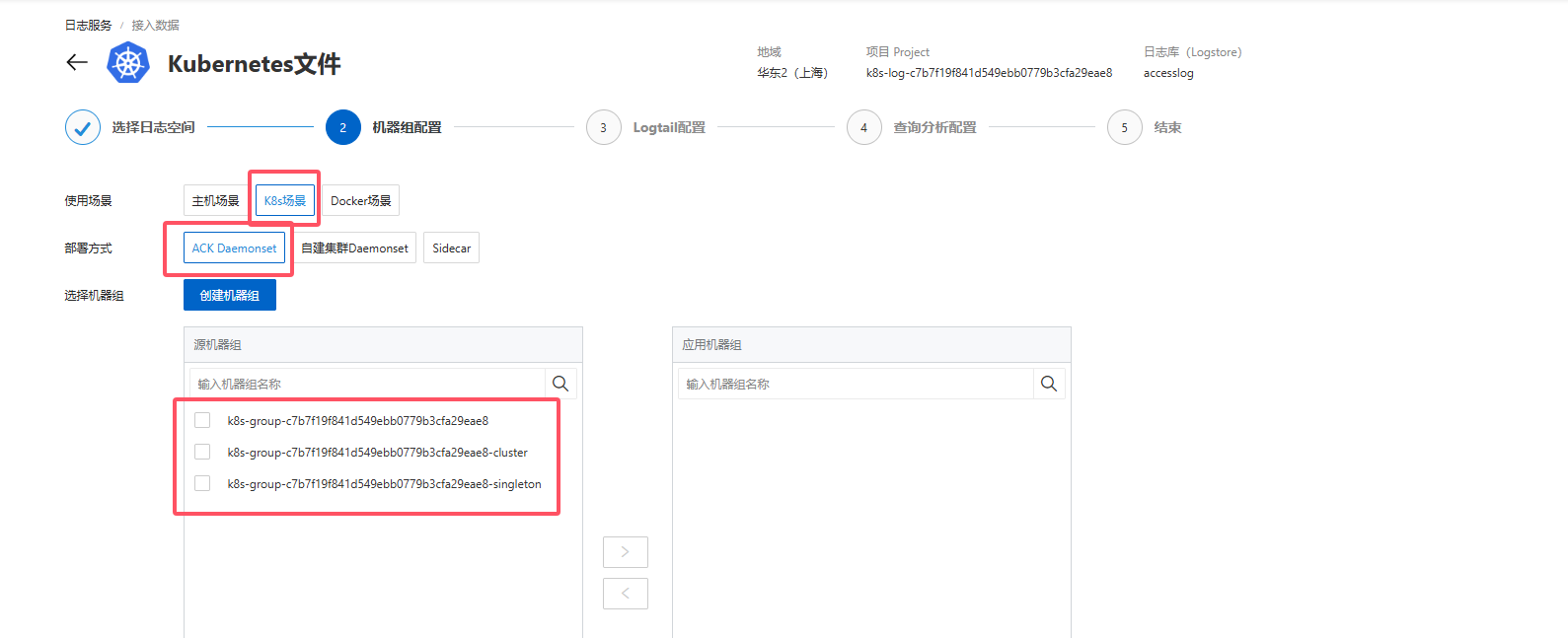Click the Logtail配置 step label
This screenshot has width=1568, height=638.
pyautogui.click(x=669, y=127)
